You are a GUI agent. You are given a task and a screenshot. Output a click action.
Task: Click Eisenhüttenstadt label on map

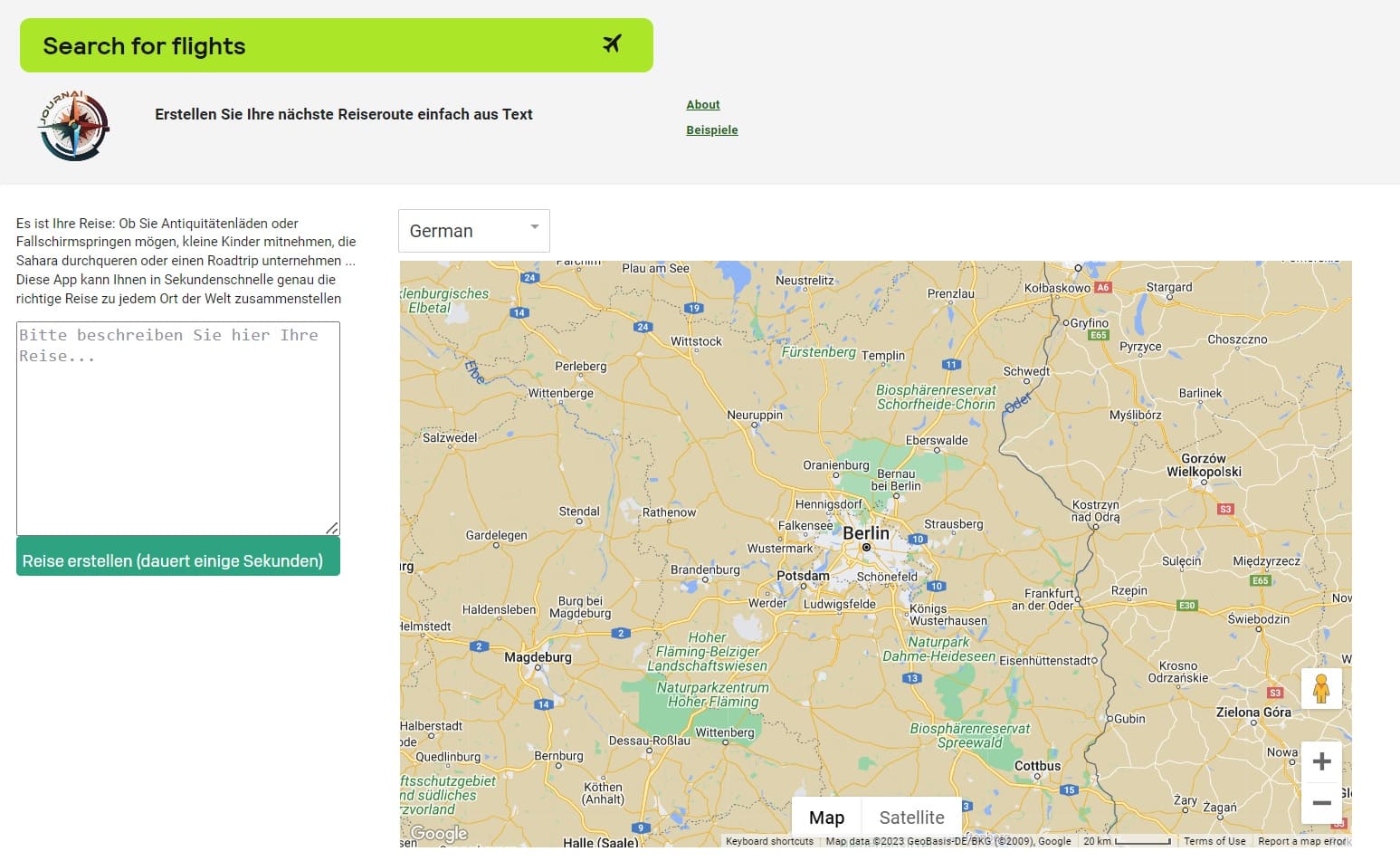pos(1046,661)
